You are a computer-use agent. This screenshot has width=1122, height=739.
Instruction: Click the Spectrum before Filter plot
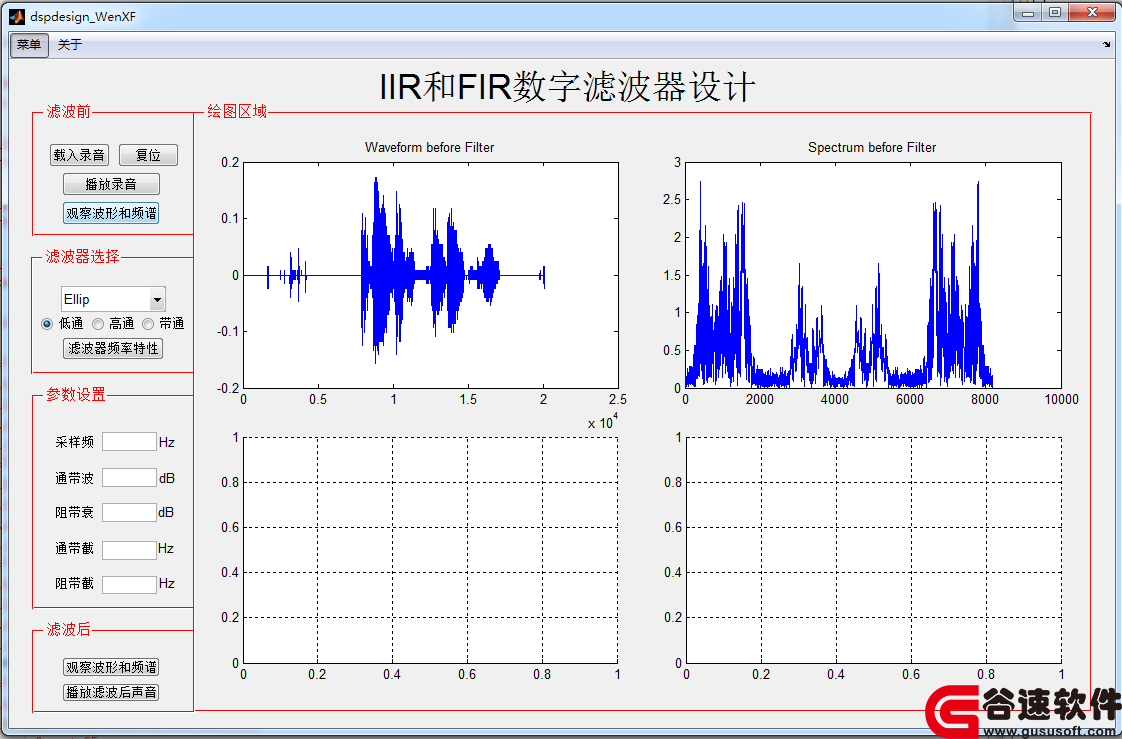click(x=873, y=275)
